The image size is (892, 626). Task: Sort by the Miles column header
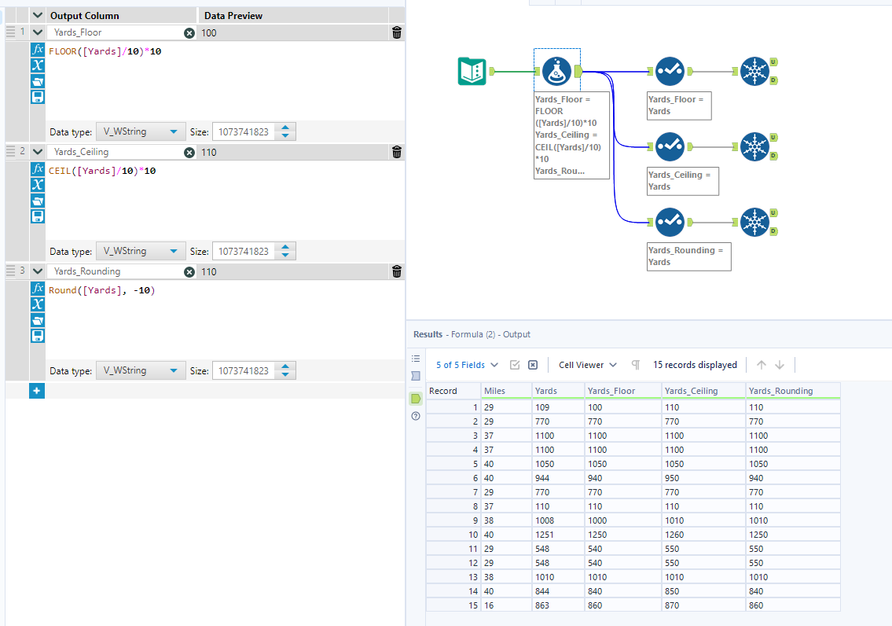tap(506, 391)
